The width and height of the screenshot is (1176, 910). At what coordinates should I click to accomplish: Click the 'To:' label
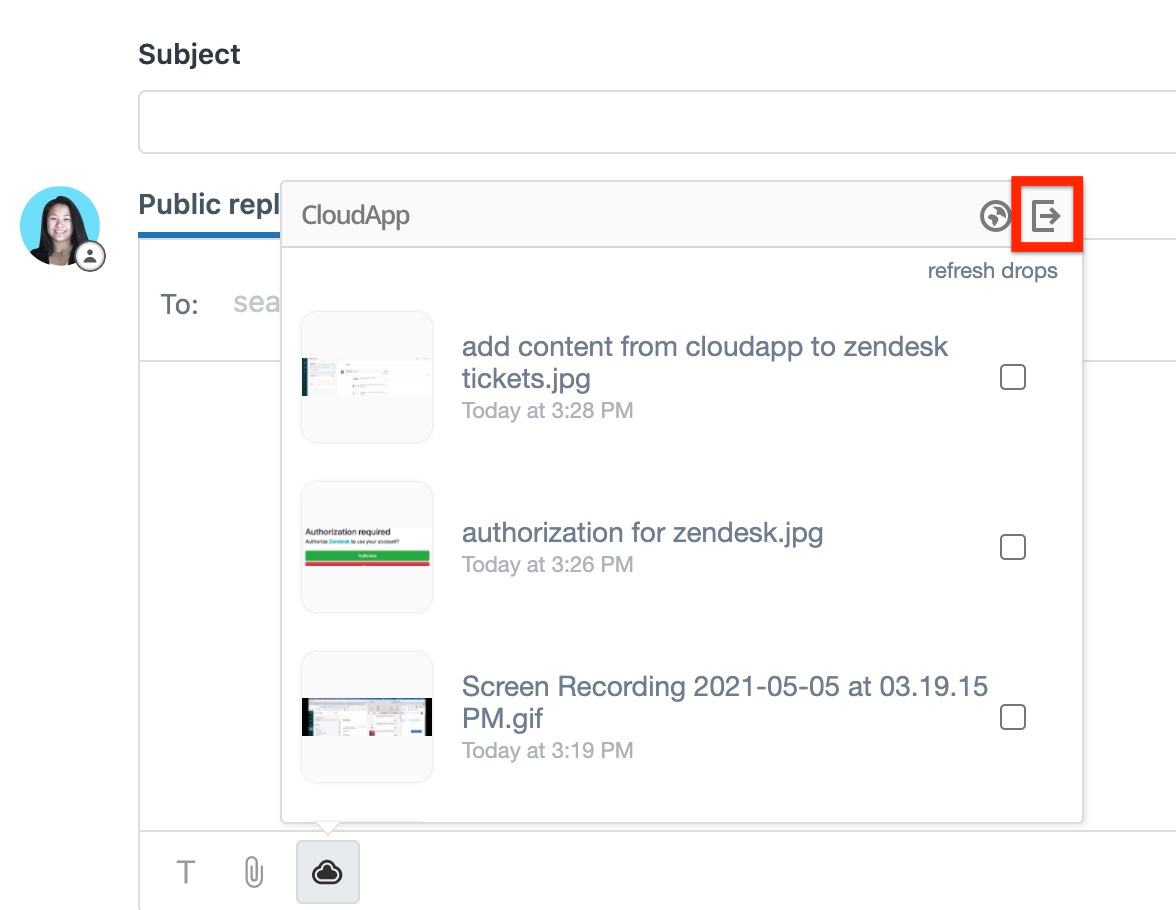click(x=179, y=305)
